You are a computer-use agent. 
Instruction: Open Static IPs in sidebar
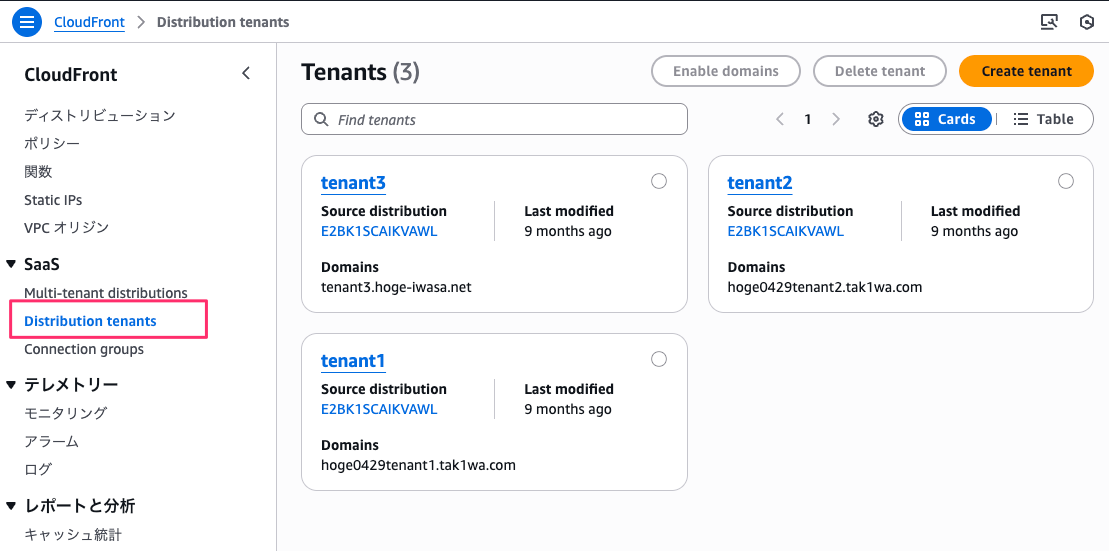point(53,200)
